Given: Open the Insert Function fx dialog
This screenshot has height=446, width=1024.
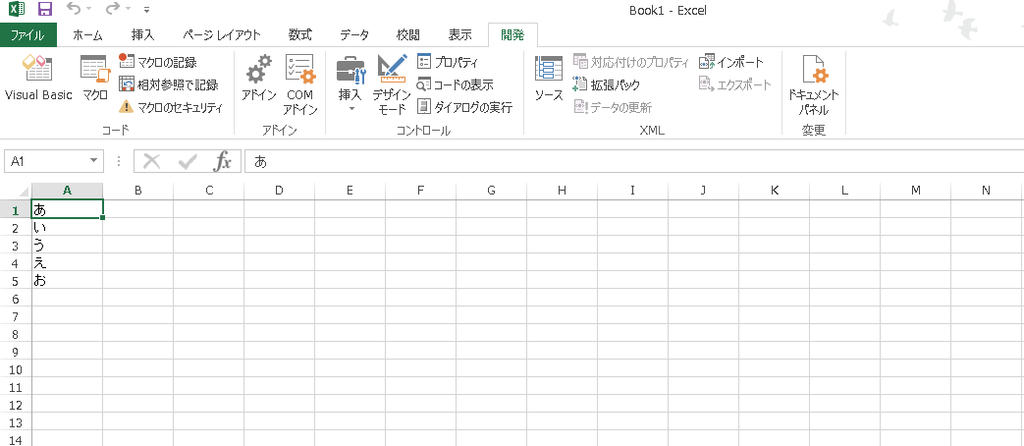Looking at the screenshot, I should coord(223,161).
